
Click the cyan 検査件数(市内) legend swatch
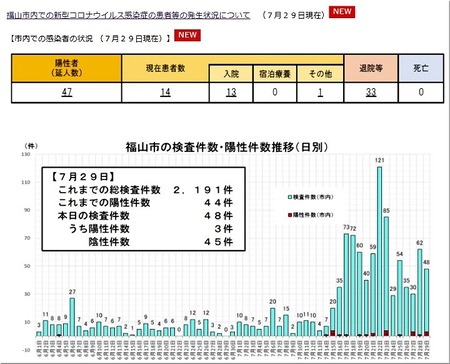click(x=290, y=197)
